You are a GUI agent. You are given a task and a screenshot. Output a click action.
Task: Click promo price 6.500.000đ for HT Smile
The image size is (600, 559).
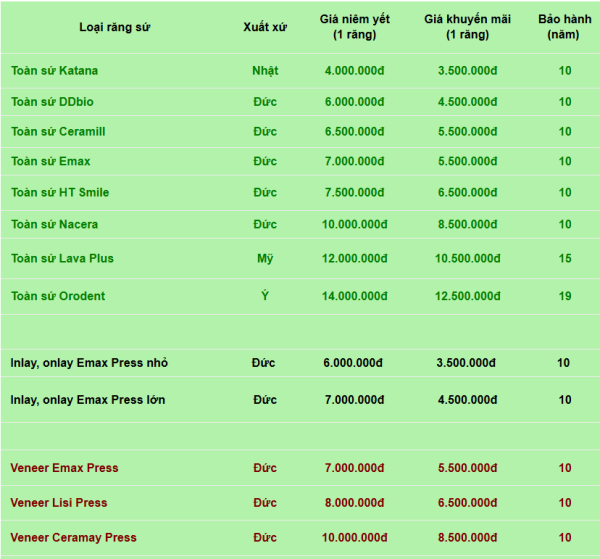pyautogui.click(x=468, y=192)
